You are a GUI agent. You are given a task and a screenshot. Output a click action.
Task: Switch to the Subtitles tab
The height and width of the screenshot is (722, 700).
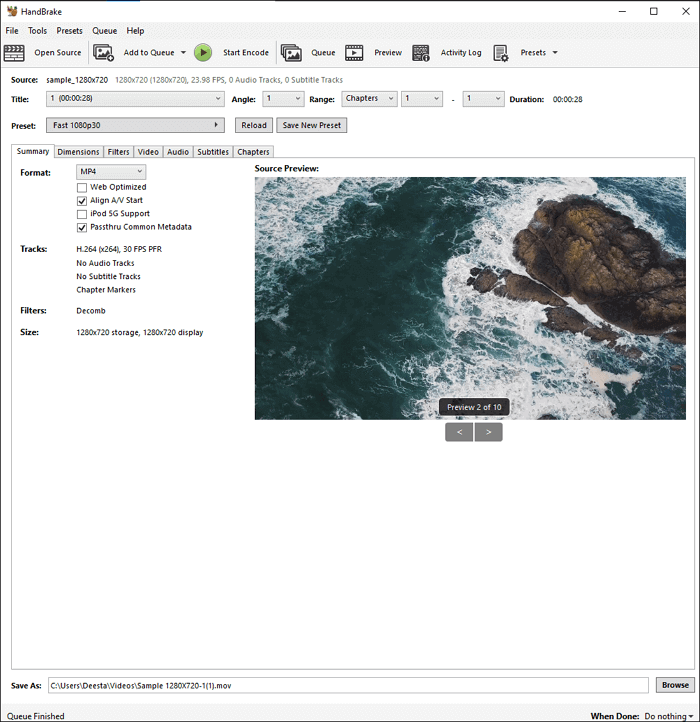click(212, 152)
